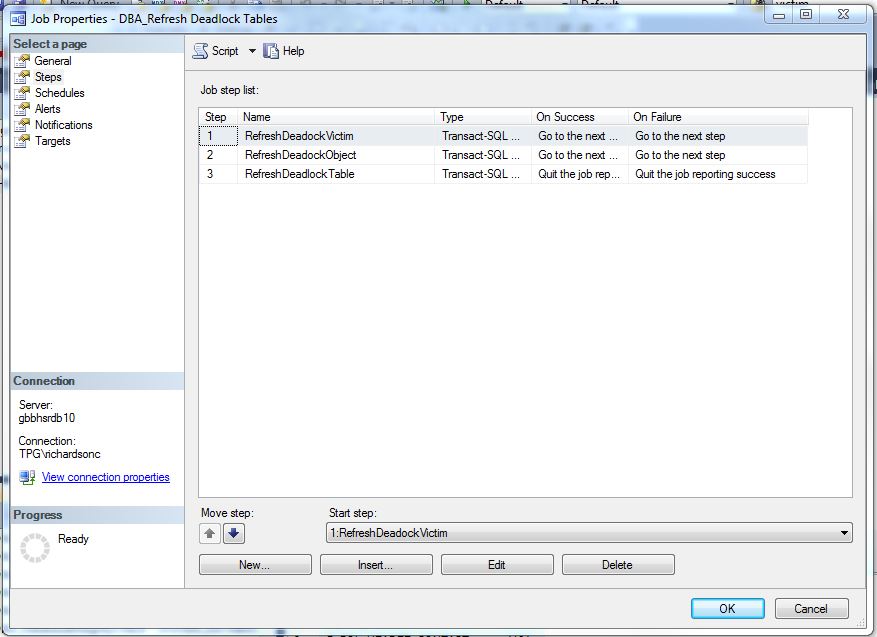Click step number 2 cell
The height and width of the screenshot is (637, 877).
(x=219, y=155)
